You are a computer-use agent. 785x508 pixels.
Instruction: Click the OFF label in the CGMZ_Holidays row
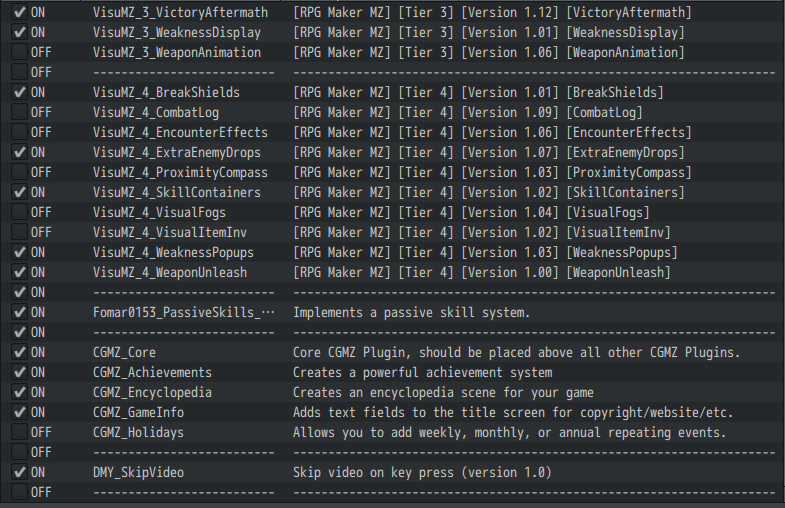[41, 433]
